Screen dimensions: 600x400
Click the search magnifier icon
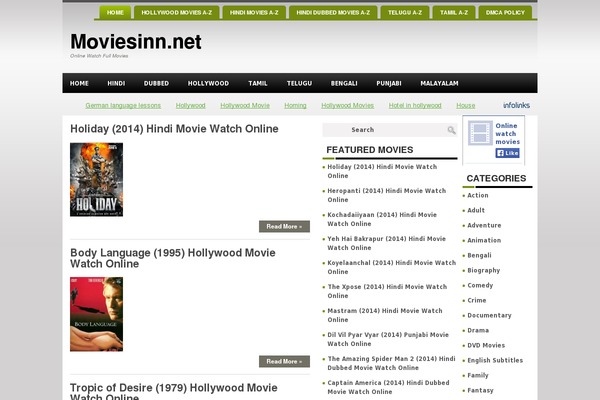click(x=451, y=130)
